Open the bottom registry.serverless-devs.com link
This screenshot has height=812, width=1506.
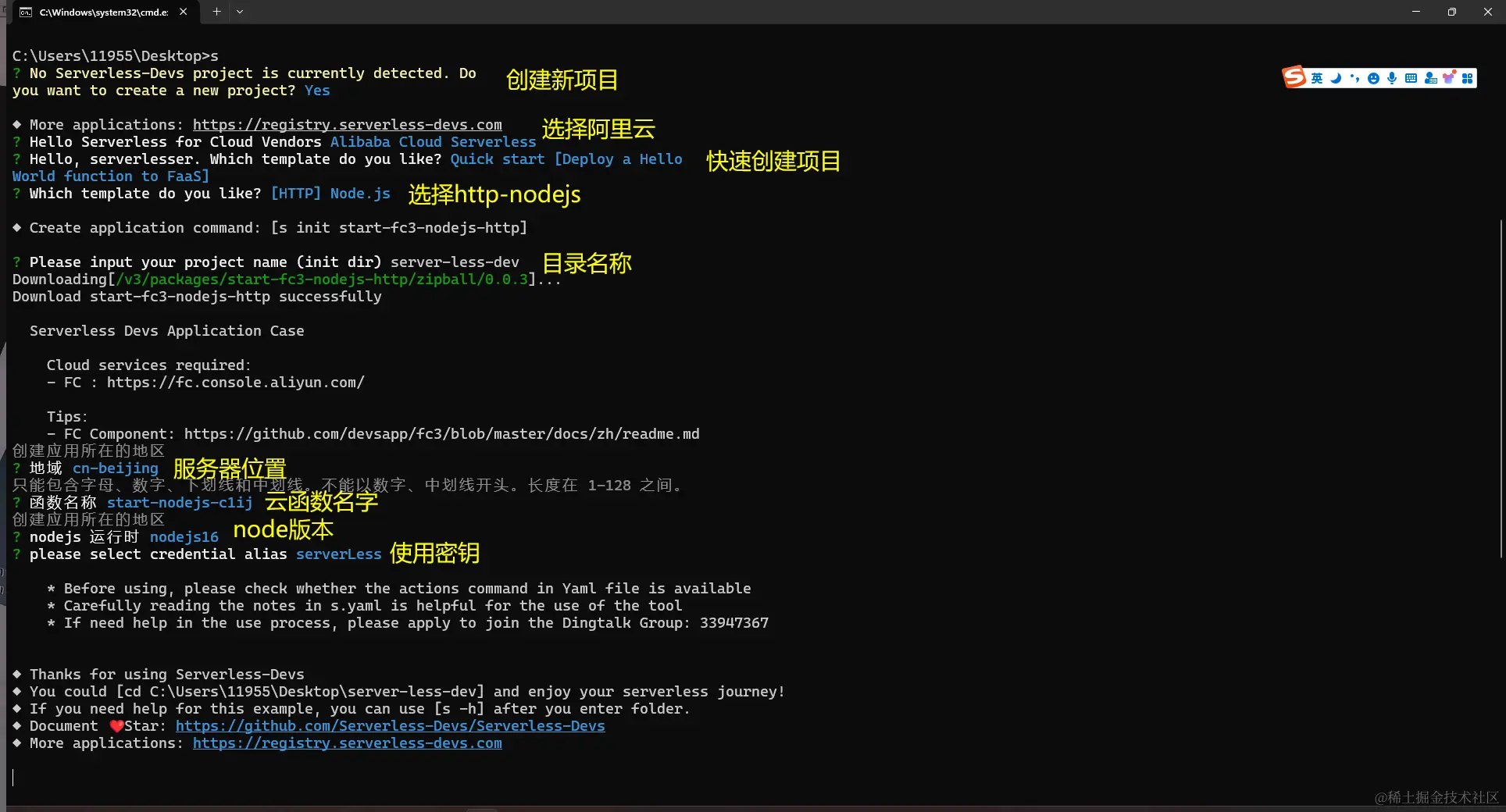coord(348,743)
